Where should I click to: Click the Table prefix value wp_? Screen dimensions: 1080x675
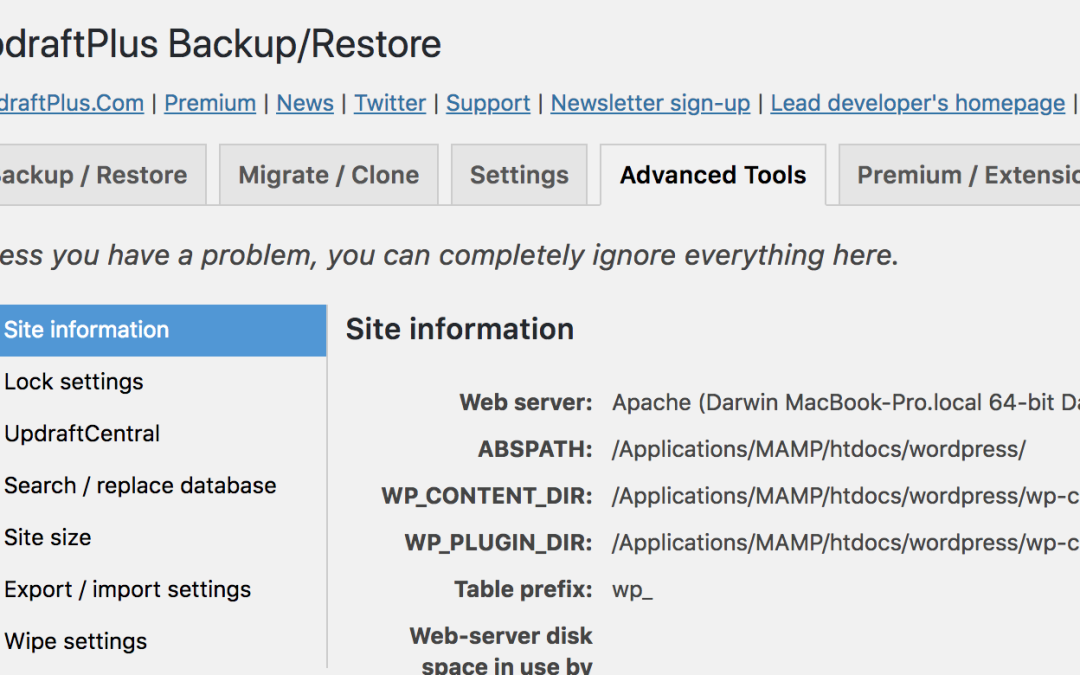(632, 590)
